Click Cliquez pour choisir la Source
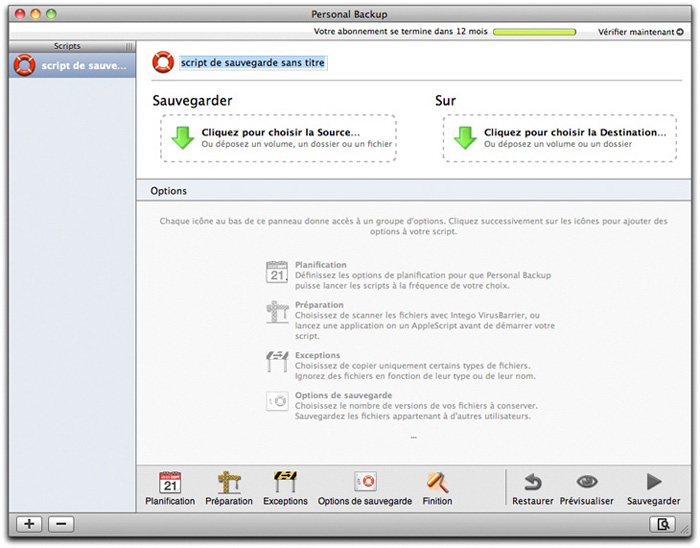 coord(280,133)
